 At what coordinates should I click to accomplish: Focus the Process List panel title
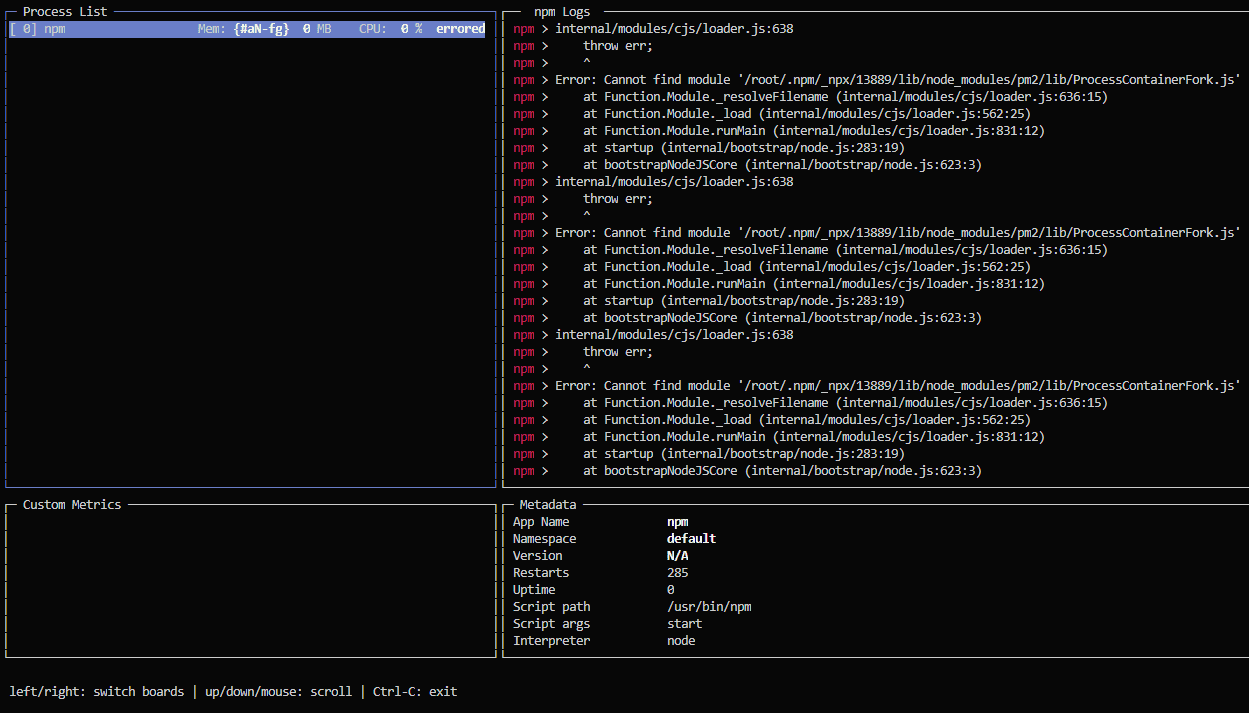click(x=65, y=11)
